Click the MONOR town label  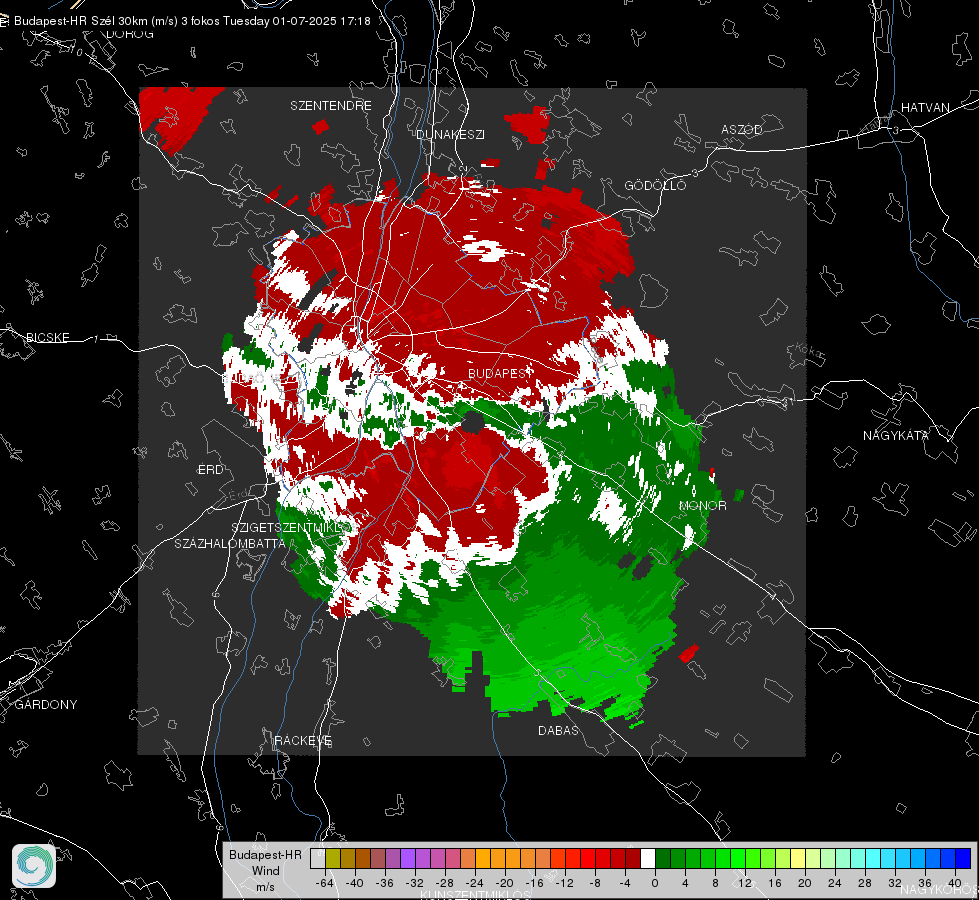(x=702, y=505)
